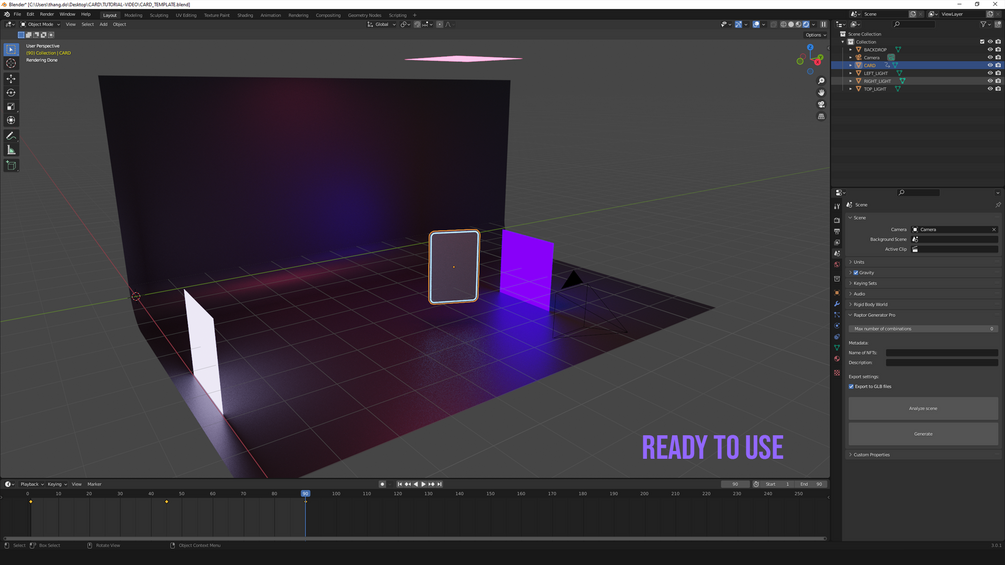This screenshot has height=565, width=1005.
Task: Select the Add Cube tool
Action: pyautogui.click(x=11, y=165)
